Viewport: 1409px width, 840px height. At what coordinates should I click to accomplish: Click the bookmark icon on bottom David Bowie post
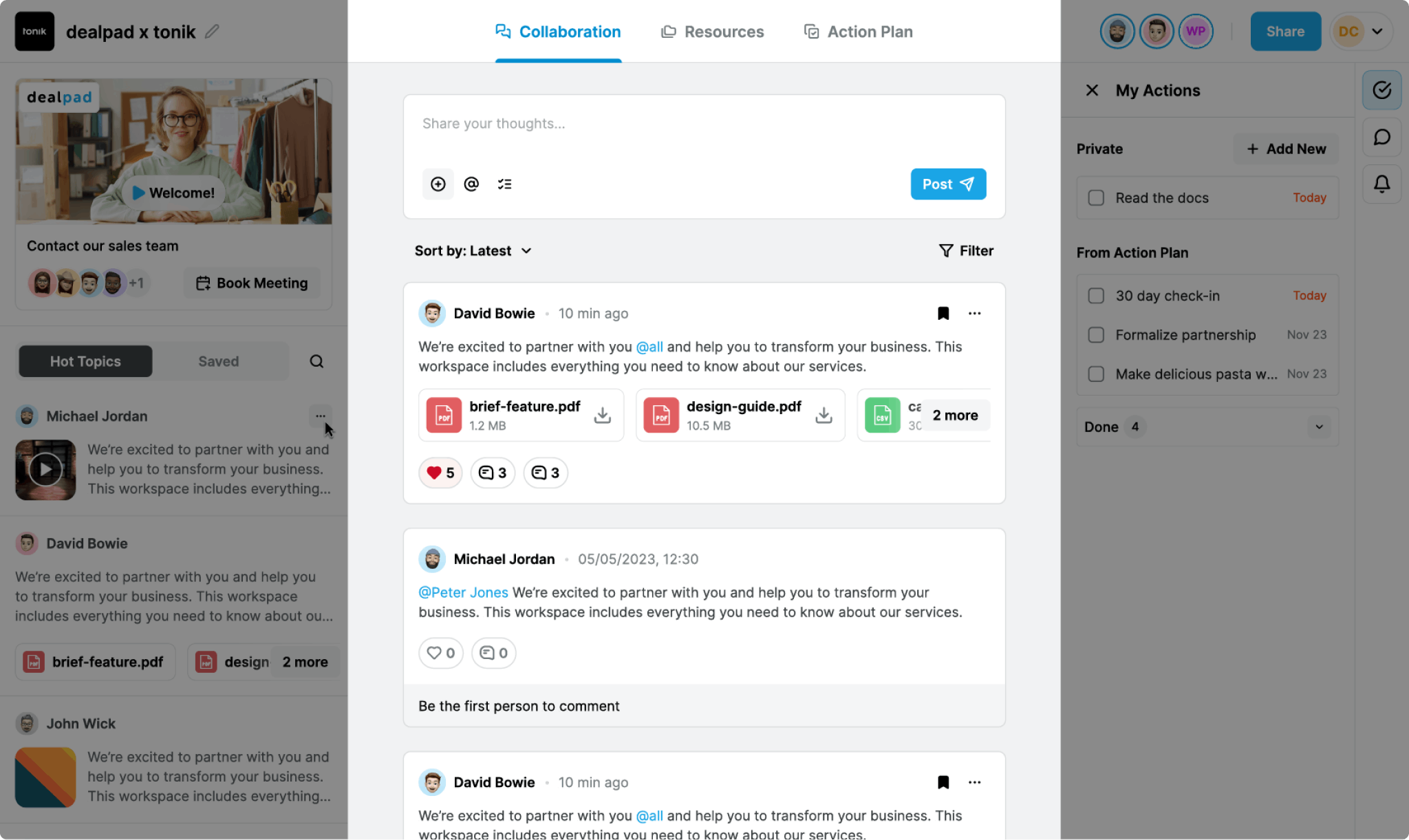point(943,782)
